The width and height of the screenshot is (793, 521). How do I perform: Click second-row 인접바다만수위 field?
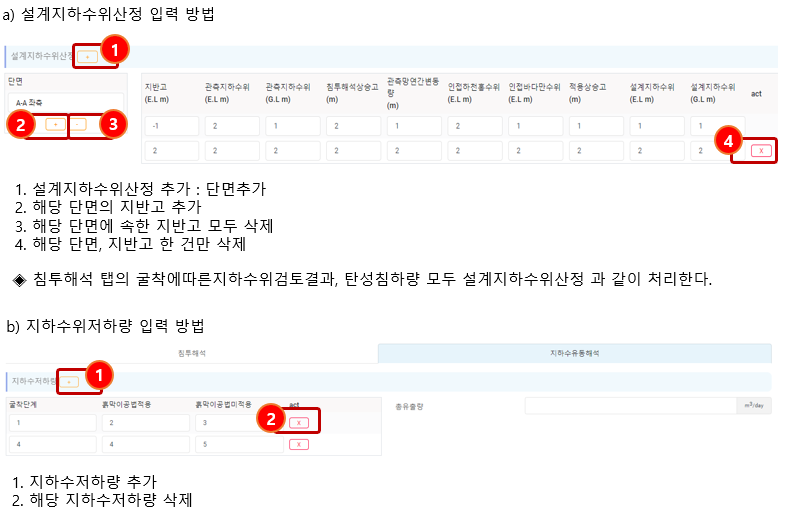click(536, 151)
